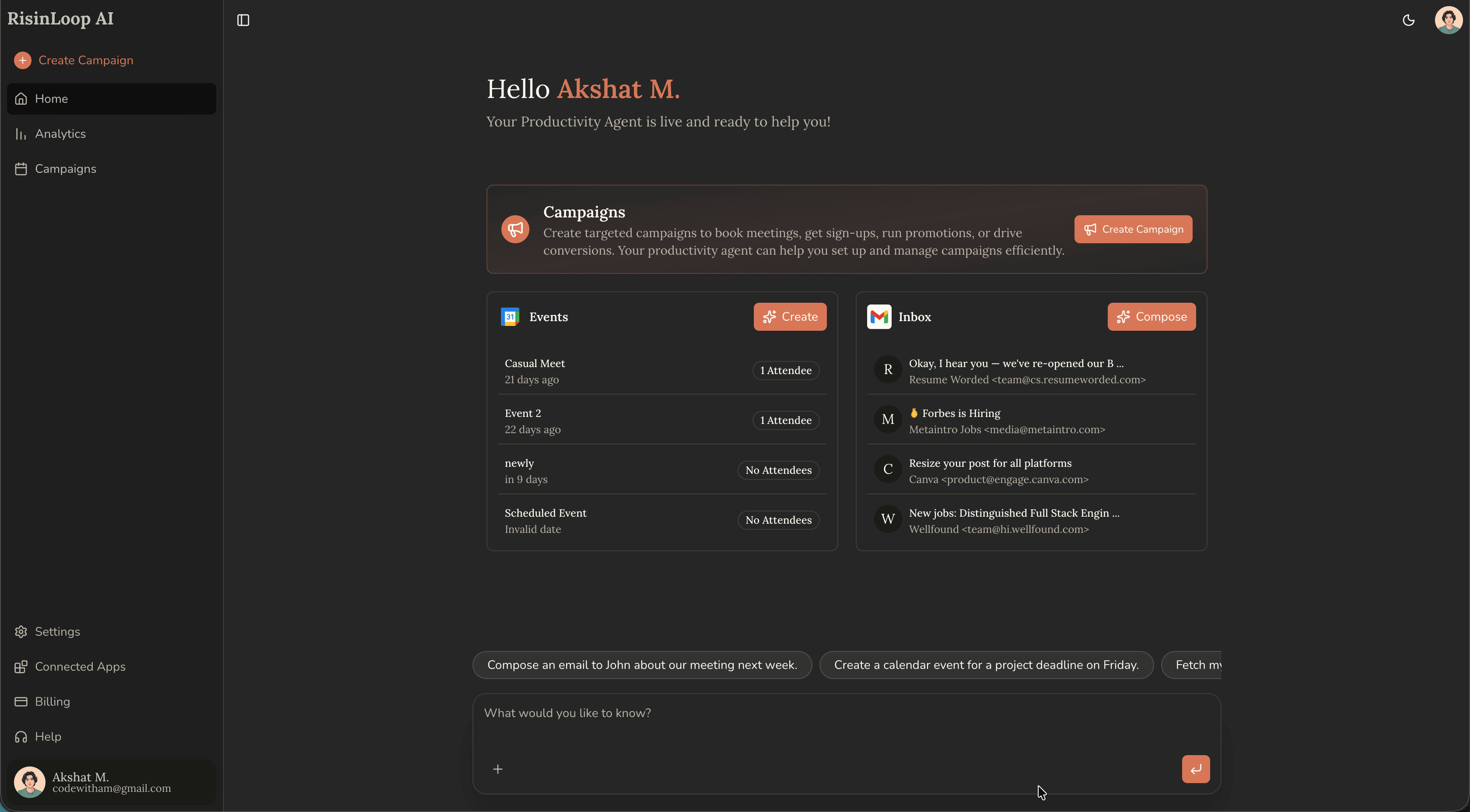
Task: Toggle the sidebar panel icon
Action: pos(243,21)
